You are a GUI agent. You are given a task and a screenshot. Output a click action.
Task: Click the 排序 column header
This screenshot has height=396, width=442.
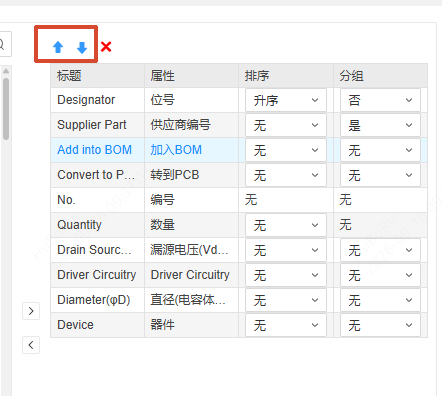pyautogui.click(x=286, y=76)
